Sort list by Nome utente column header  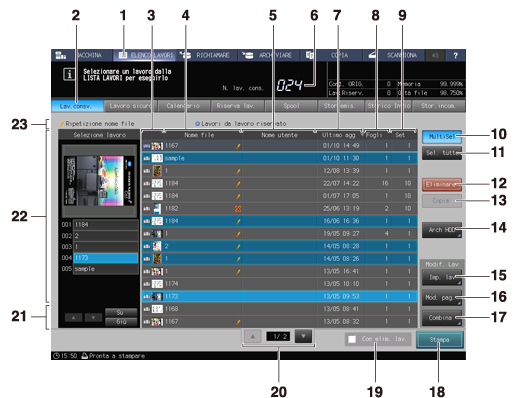coord(279,135)
